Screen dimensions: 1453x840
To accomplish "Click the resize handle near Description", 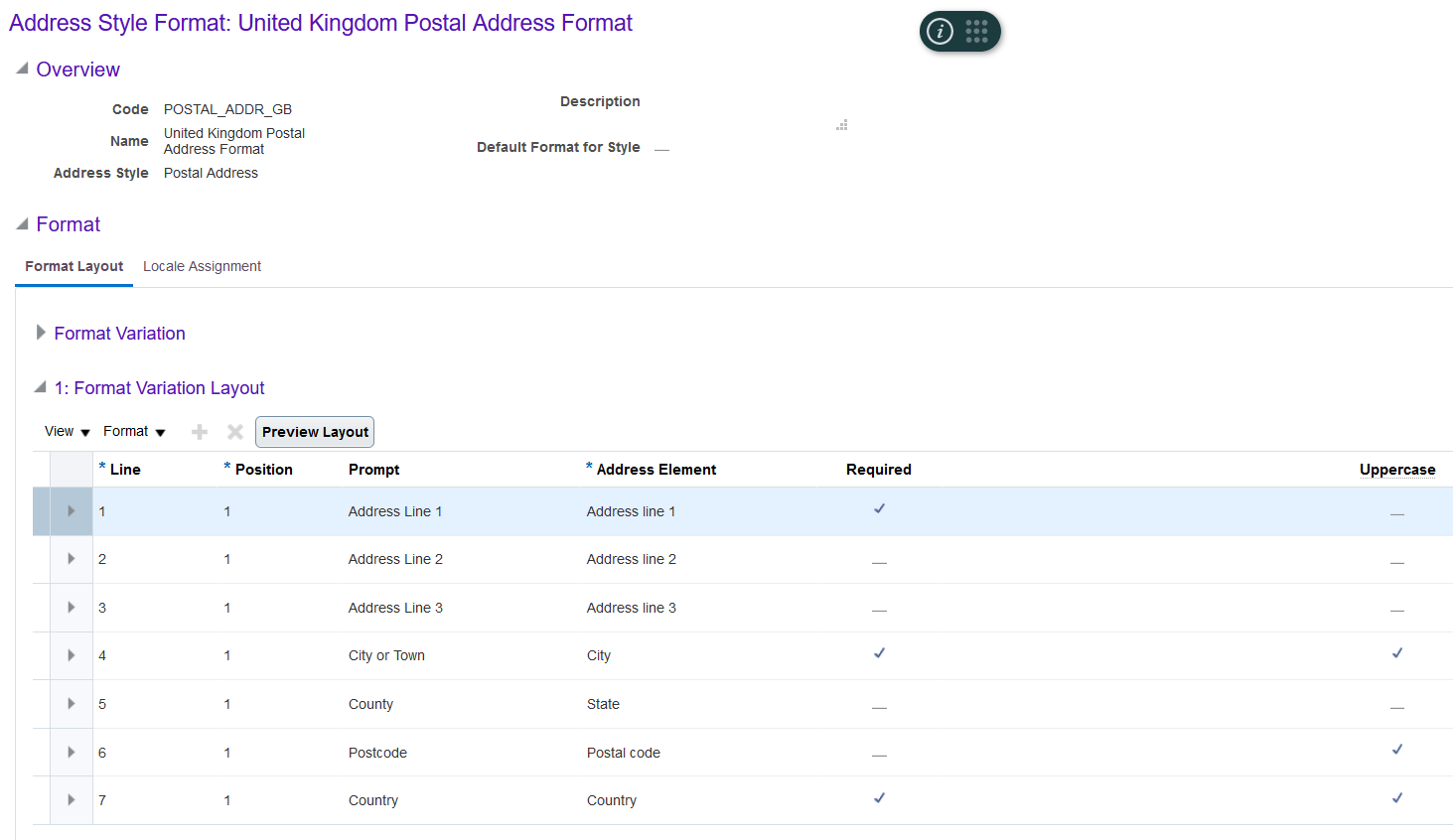I will coord(841,124).
